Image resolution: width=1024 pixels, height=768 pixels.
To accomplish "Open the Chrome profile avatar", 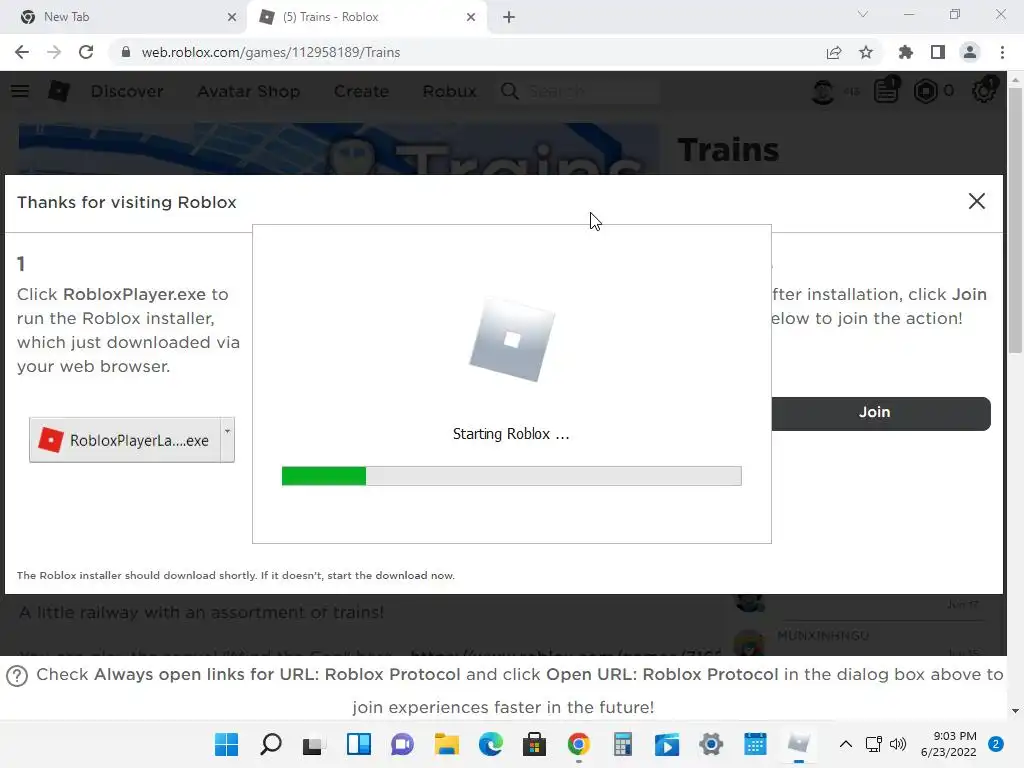I will pos(970,52).
